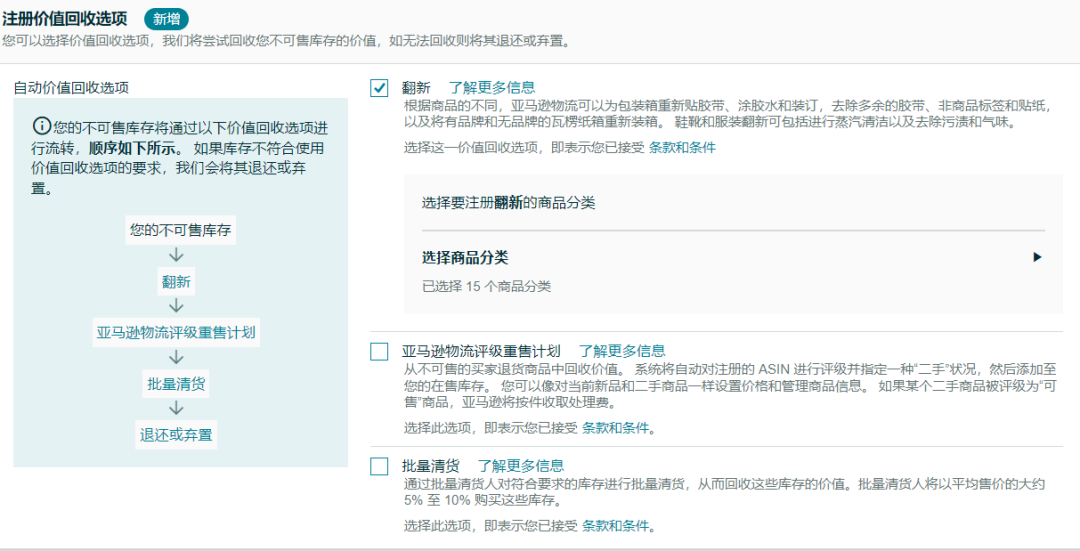
Task: Open 了解更多信息 link next to 翻新
Action: point(492,87)
